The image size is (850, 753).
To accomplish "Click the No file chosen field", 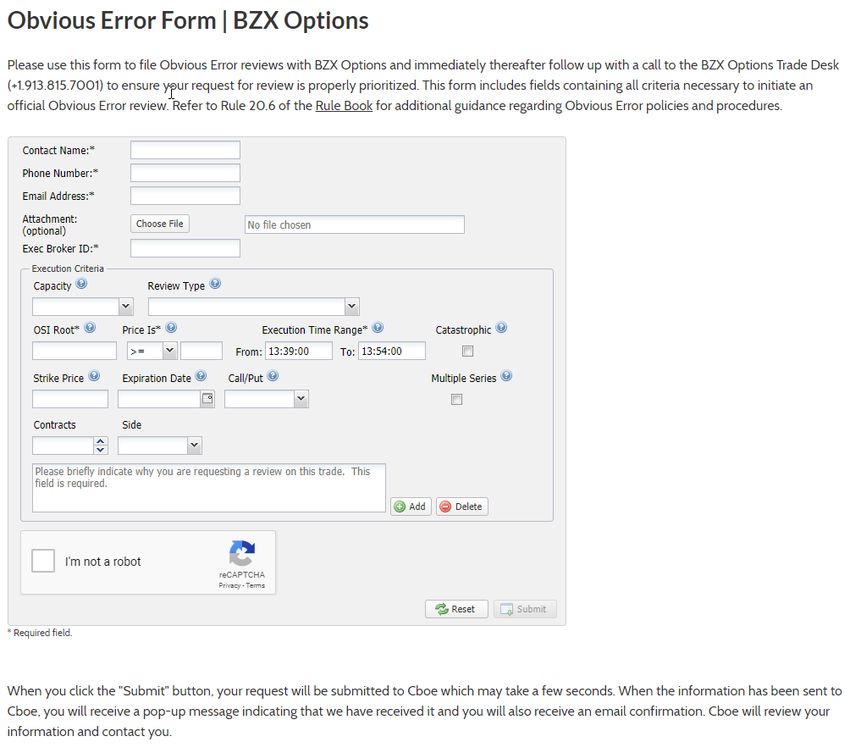I will coord(355,224).
